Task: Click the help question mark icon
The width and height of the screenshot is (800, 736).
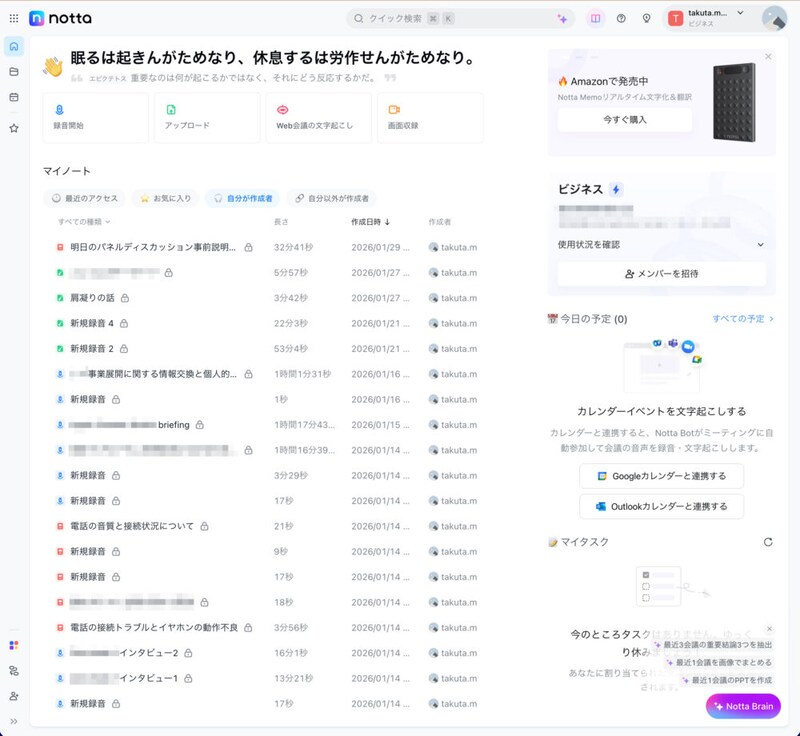Action: 621,18
